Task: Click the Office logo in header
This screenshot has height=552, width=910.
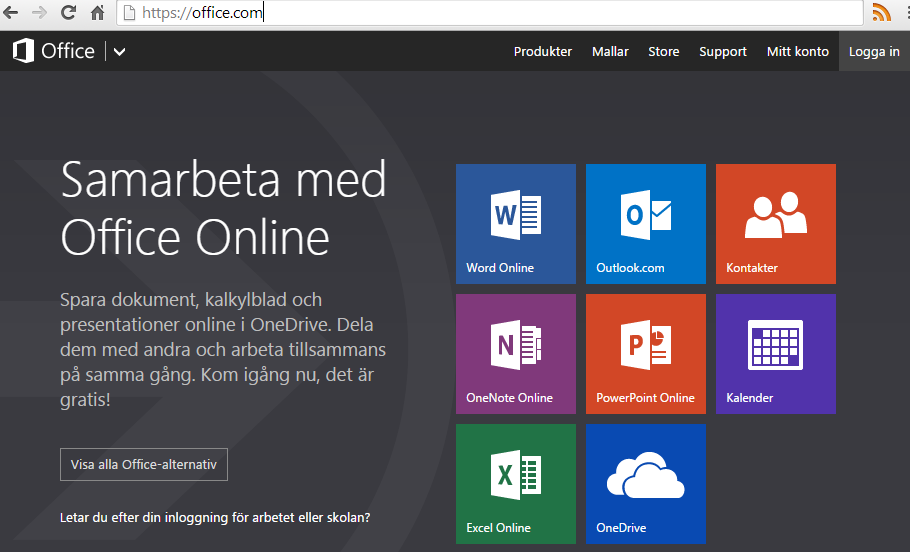Action: tap(53, 51)
